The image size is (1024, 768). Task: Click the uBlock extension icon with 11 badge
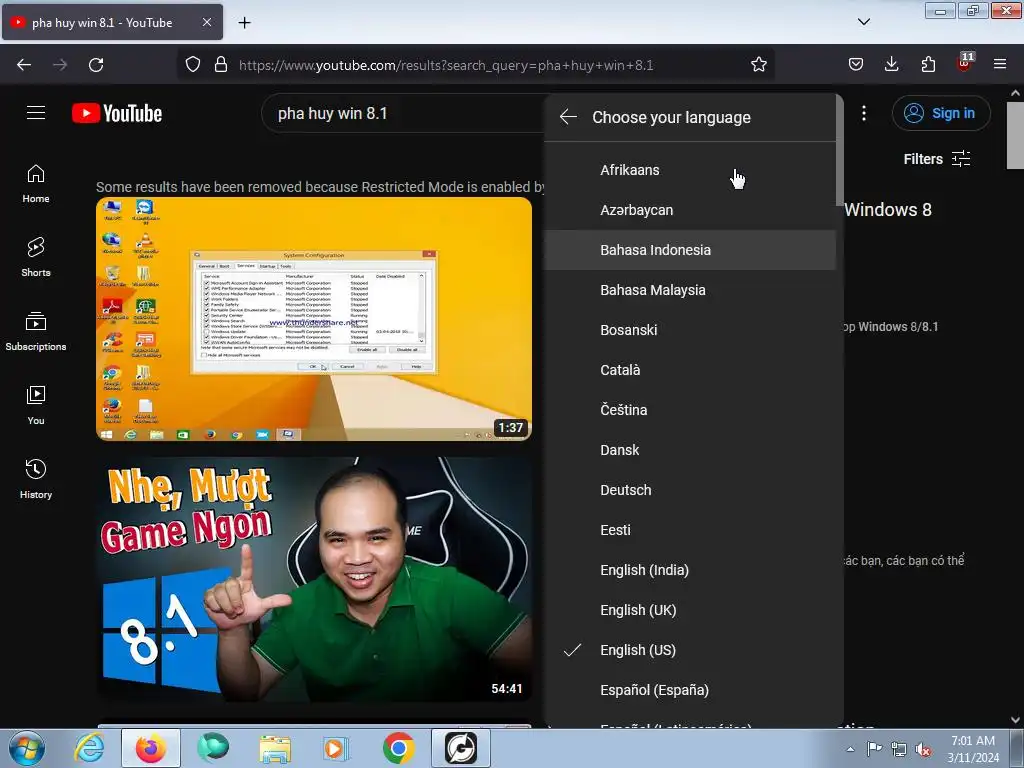click(x=965, y=63)
